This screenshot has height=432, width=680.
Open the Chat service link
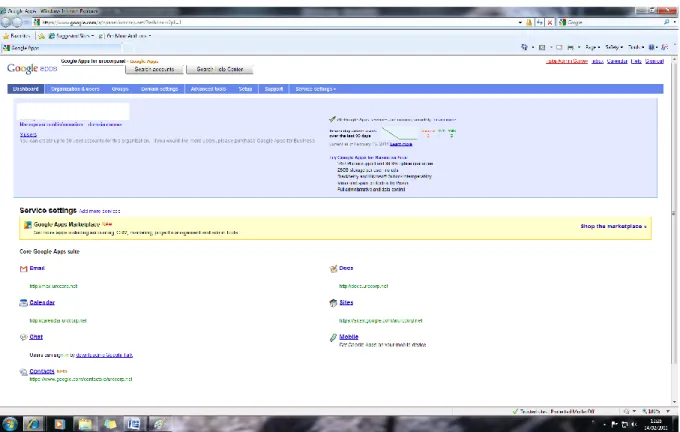[x=36, y=337]
